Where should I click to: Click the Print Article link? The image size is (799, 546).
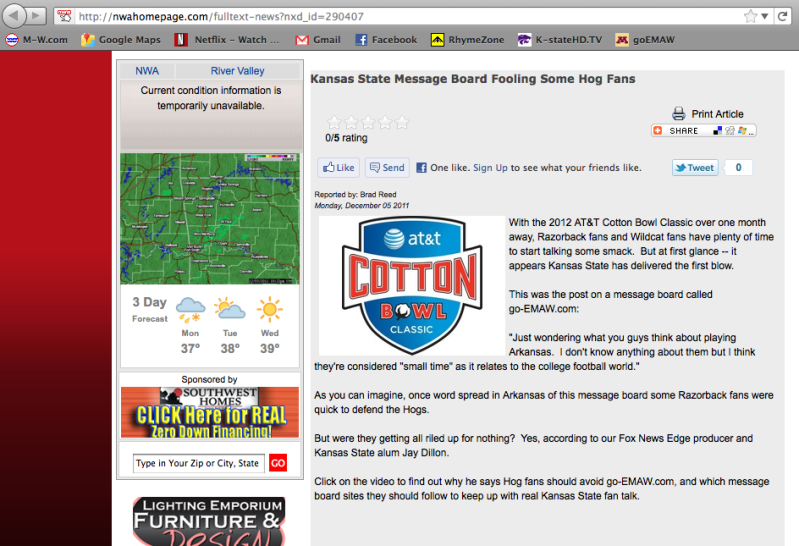(717, 114)
